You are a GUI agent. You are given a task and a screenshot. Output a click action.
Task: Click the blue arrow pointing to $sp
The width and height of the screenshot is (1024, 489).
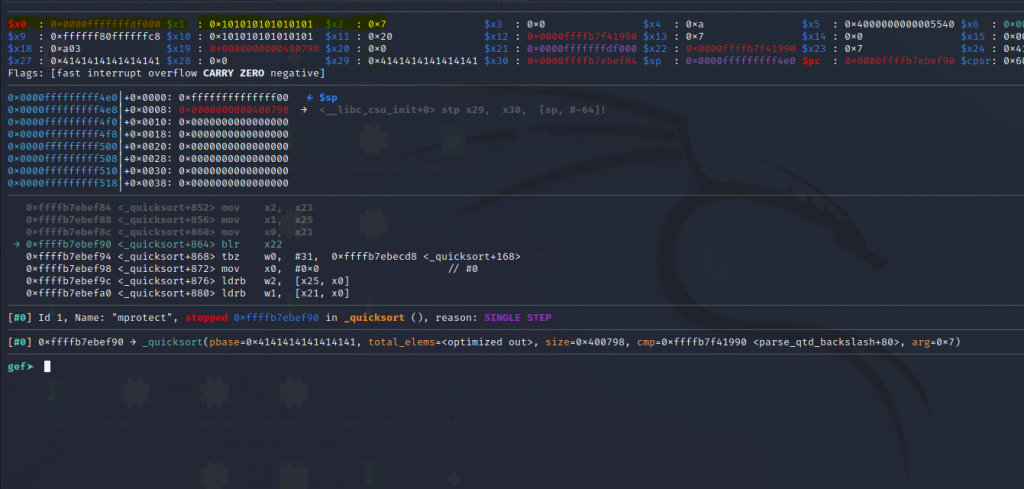310,97
